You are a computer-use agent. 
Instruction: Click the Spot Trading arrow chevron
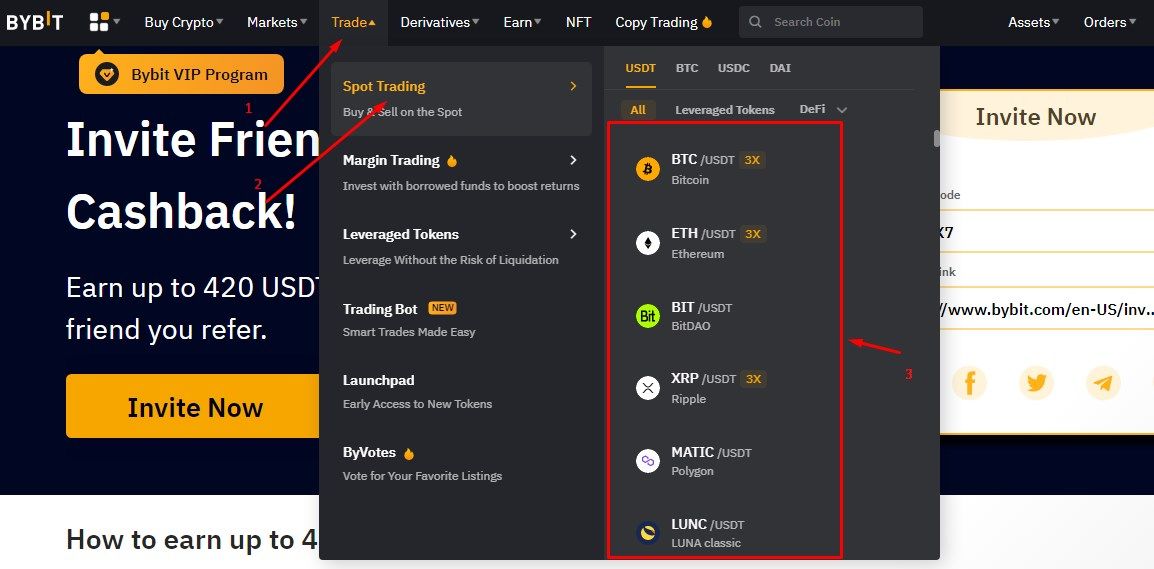coord(573,86)
